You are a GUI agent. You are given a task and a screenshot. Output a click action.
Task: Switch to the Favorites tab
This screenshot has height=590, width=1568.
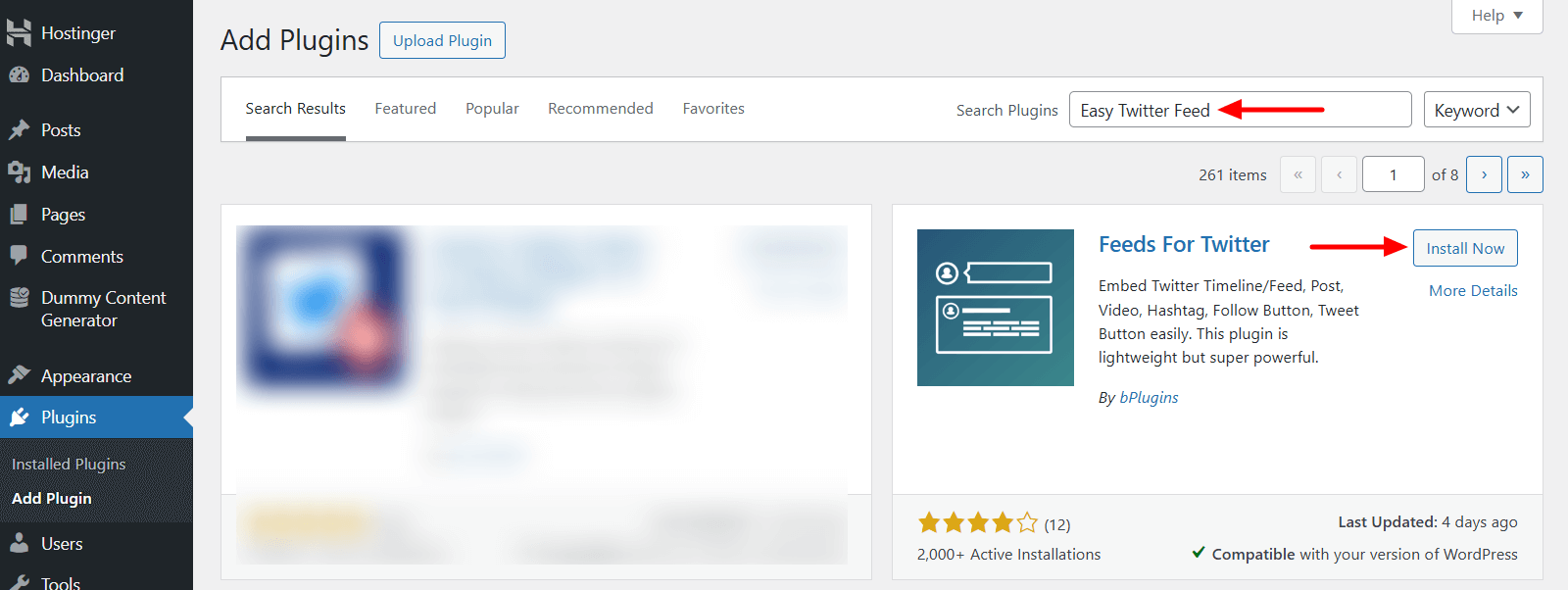click(x=713, y=109)
